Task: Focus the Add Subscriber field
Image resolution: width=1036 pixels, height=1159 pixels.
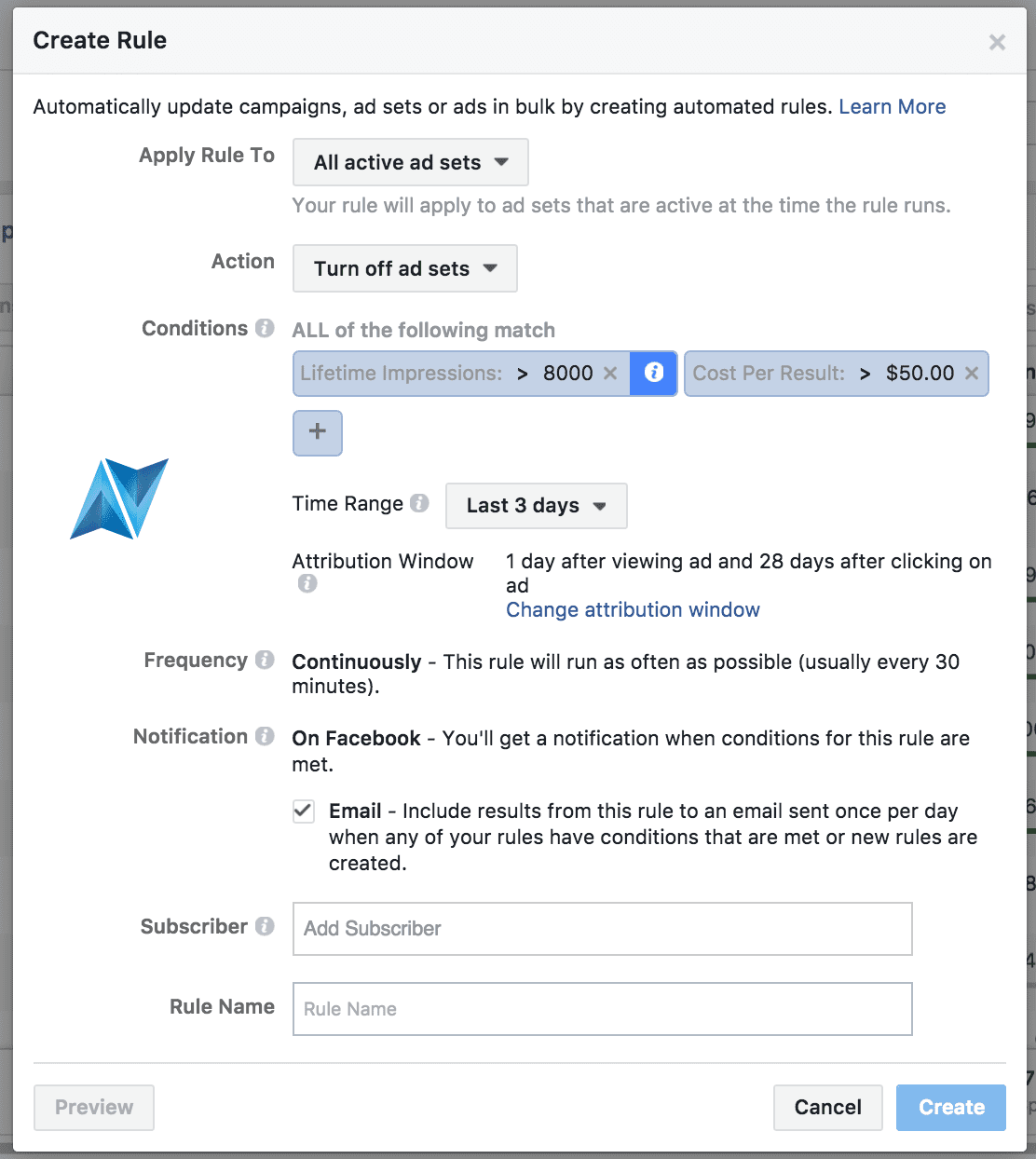Action: click(x=603, y=929)
